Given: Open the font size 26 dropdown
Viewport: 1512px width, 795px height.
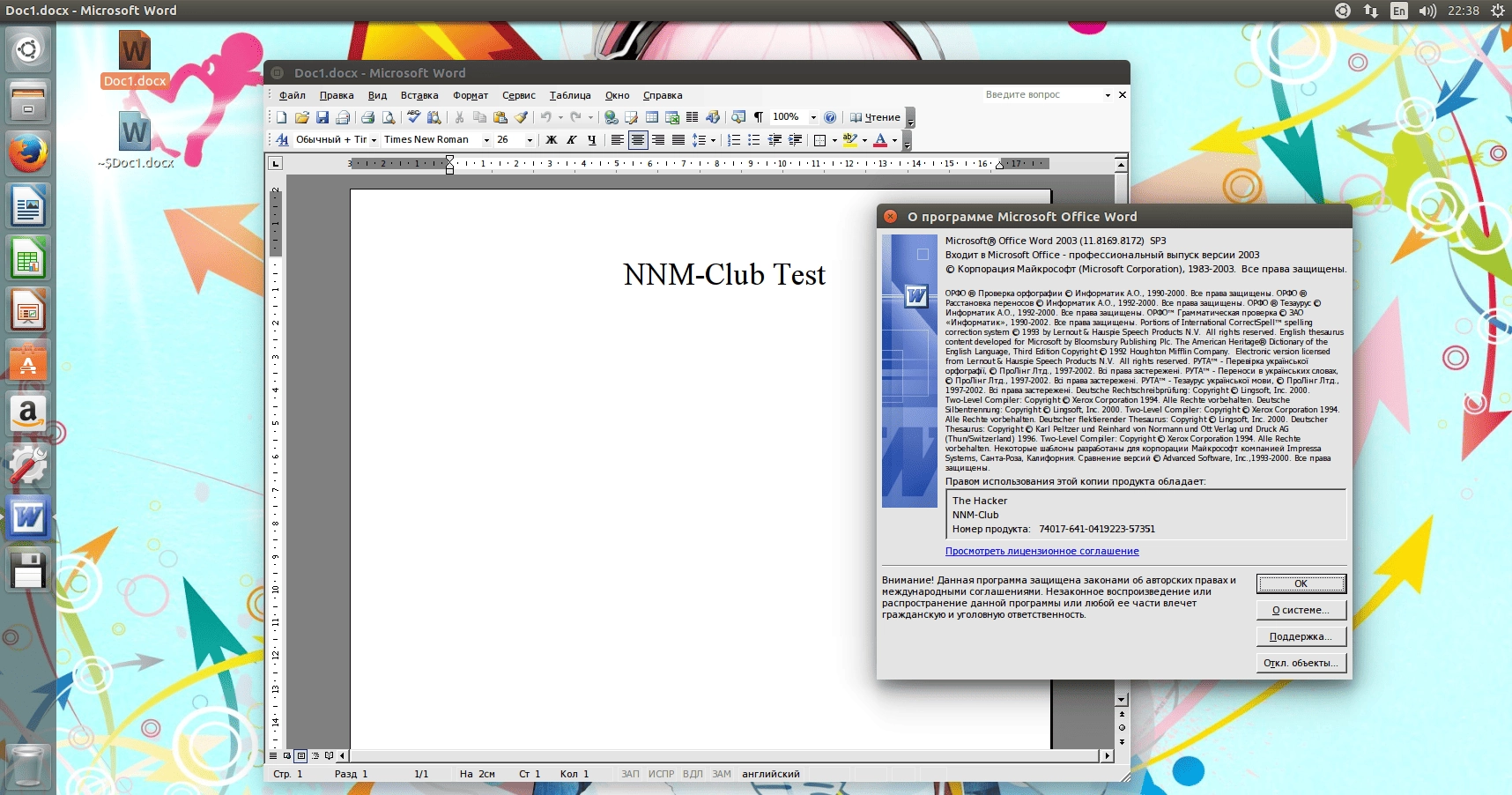Looking at the screenshot, I should (x=530, y=140).
